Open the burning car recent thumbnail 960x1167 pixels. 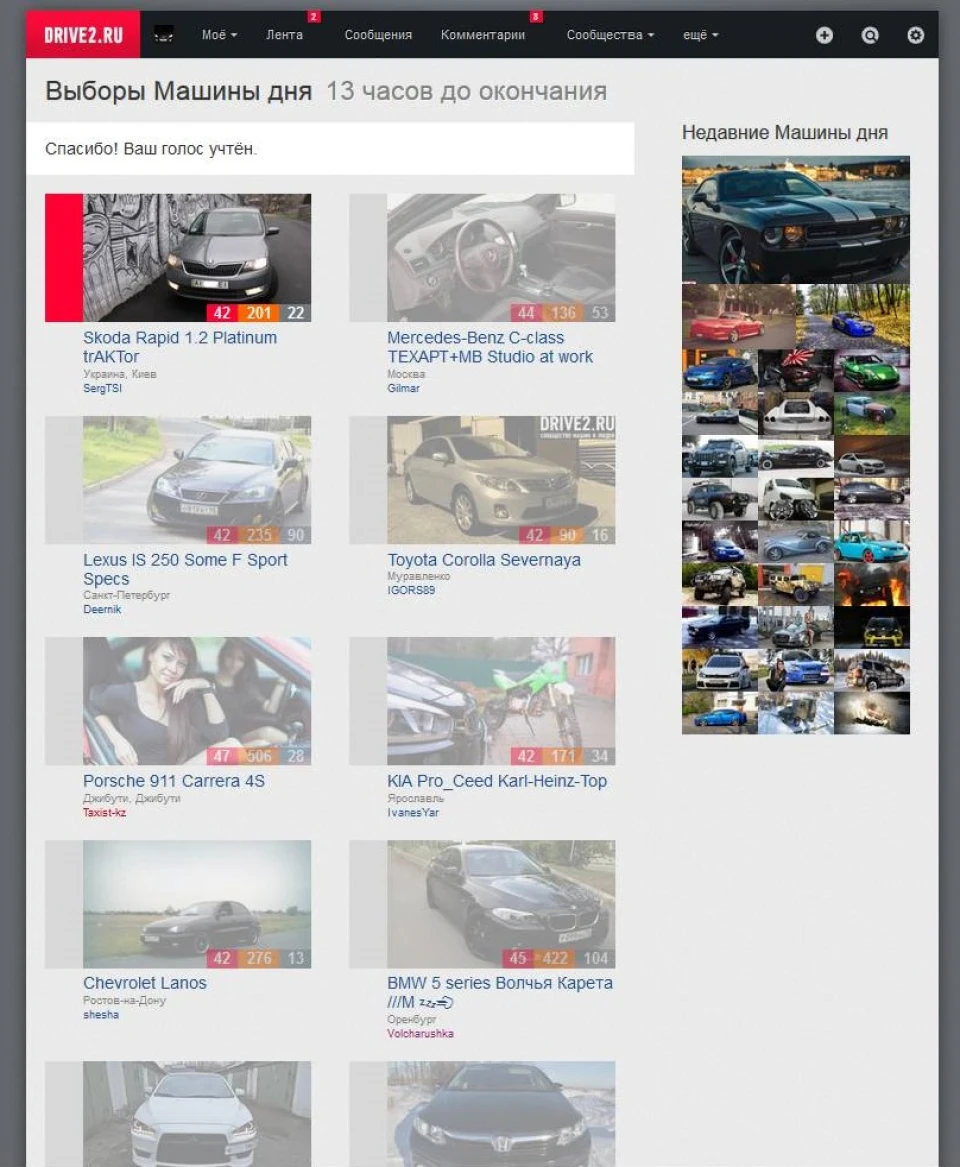point(871,584)
